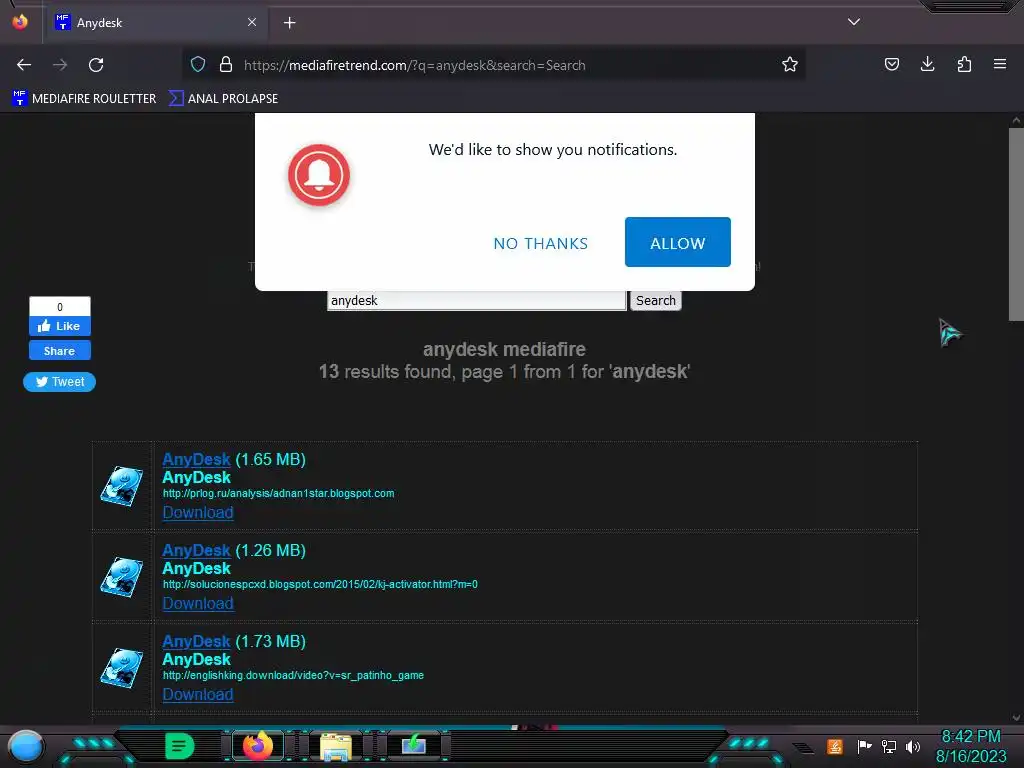Viewport: 1024px width, 768px height.
Task: Close the Anydesk tab
Action: click(x=252, y=22)
